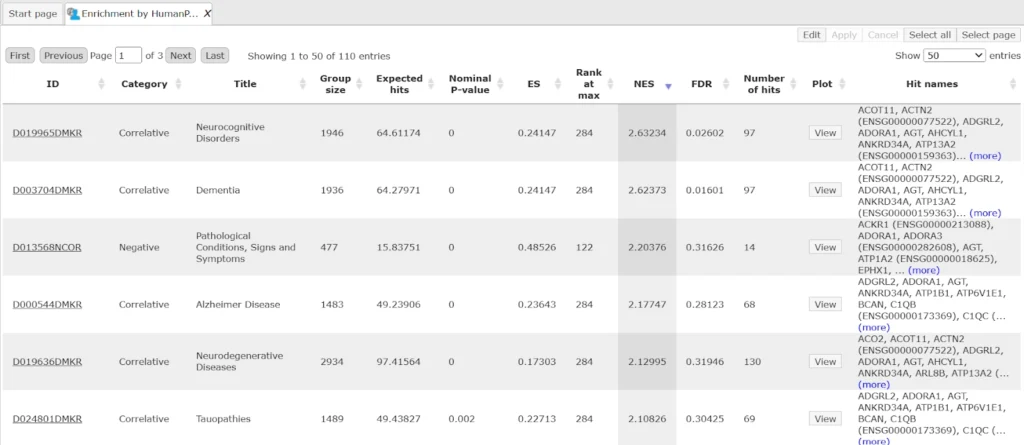
Task: View plot for Alzheimer Disease row
Action: [x=824, y=304]
